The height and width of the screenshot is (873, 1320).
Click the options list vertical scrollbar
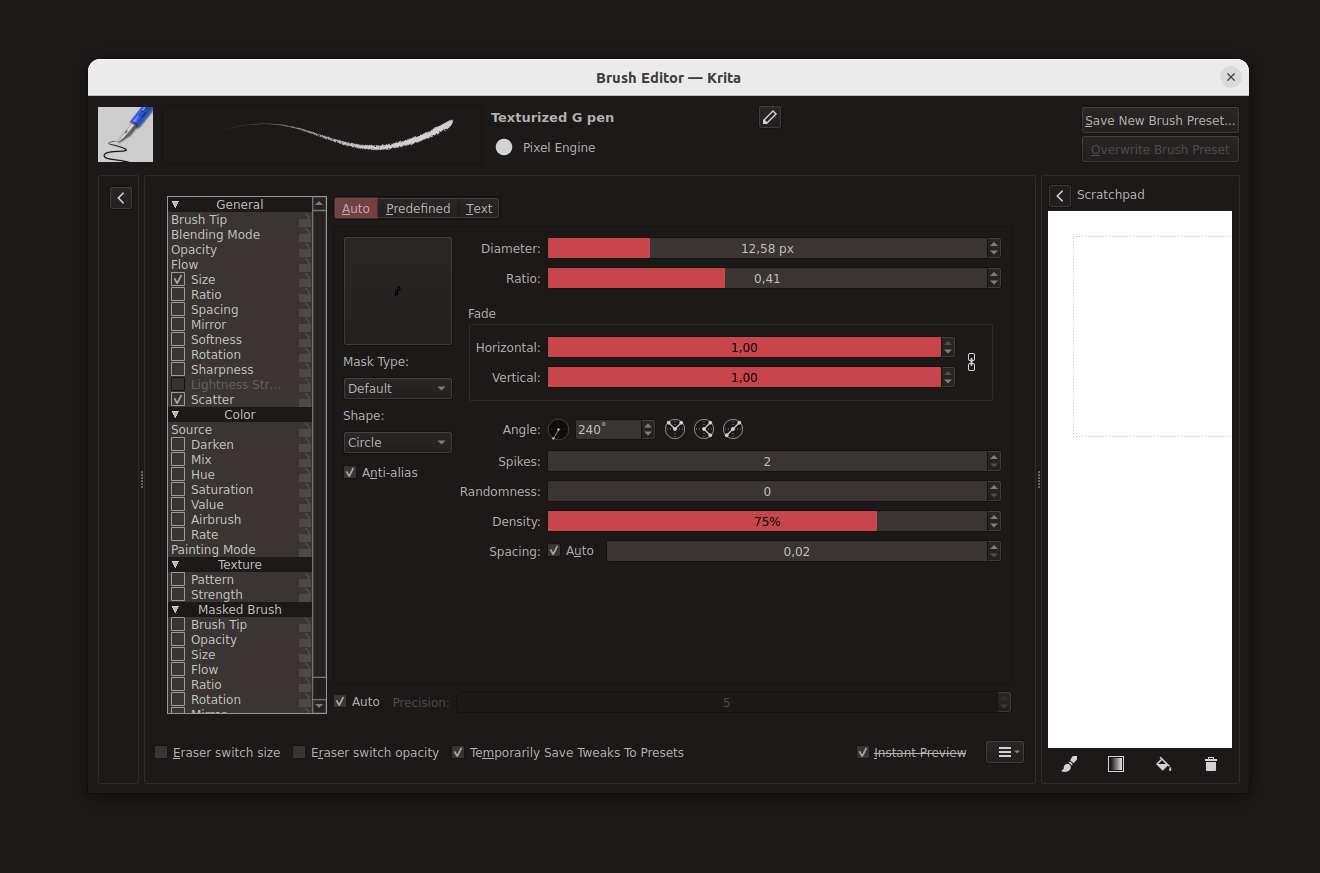pos(320,455)
